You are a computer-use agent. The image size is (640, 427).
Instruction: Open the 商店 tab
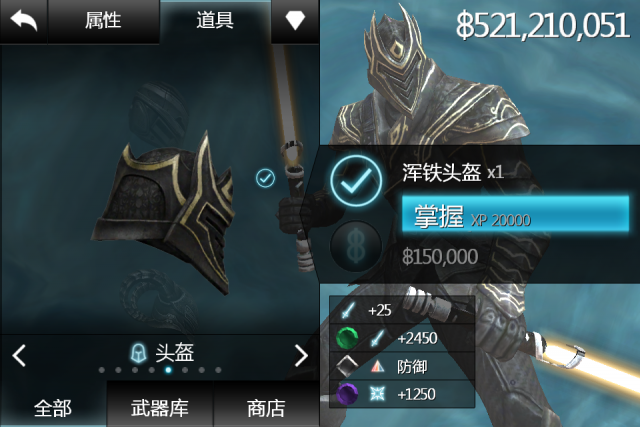[266, 407]
